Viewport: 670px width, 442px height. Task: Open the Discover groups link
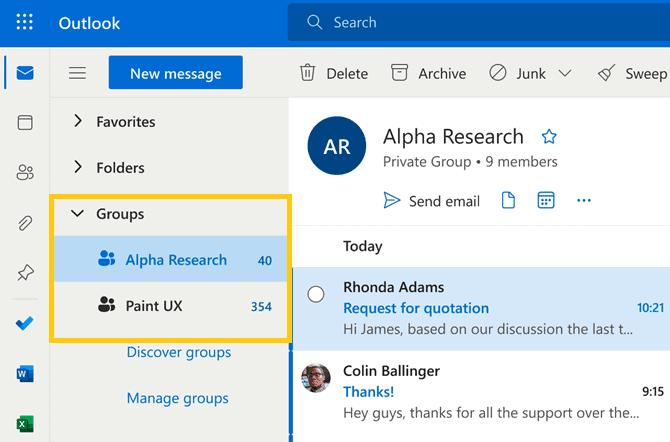coord(179,352)
